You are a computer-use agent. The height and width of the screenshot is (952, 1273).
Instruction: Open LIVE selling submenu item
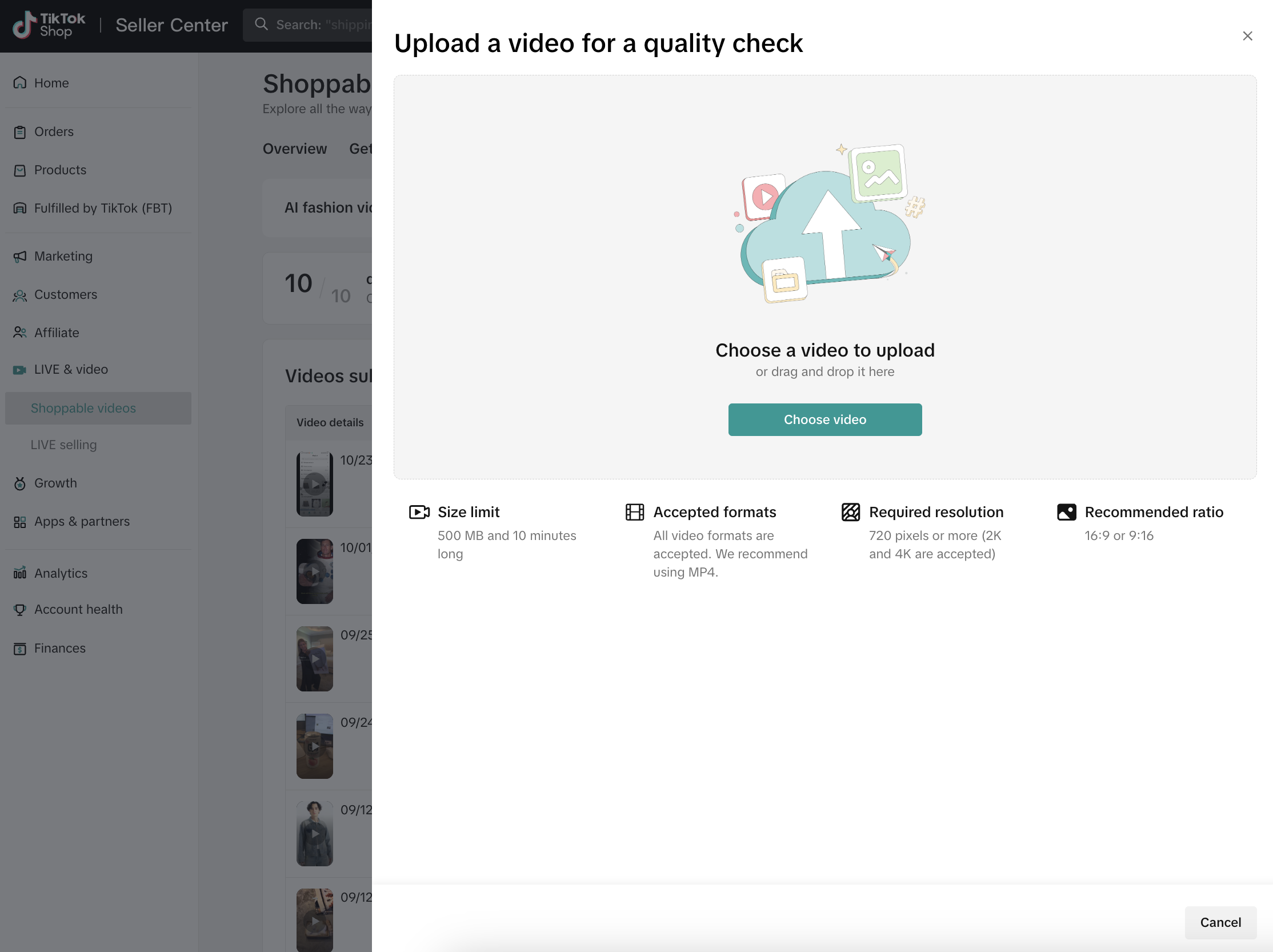[x=64, y=445]
